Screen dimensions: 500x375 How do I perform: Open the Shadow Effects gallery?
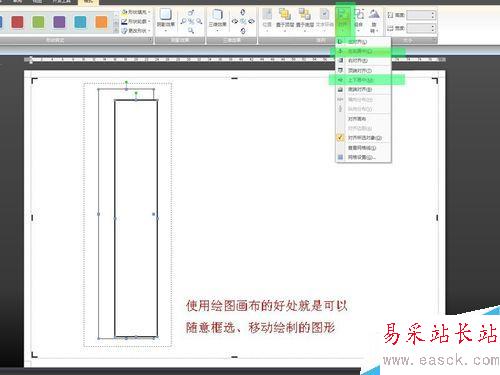click(x=166, y=20)
